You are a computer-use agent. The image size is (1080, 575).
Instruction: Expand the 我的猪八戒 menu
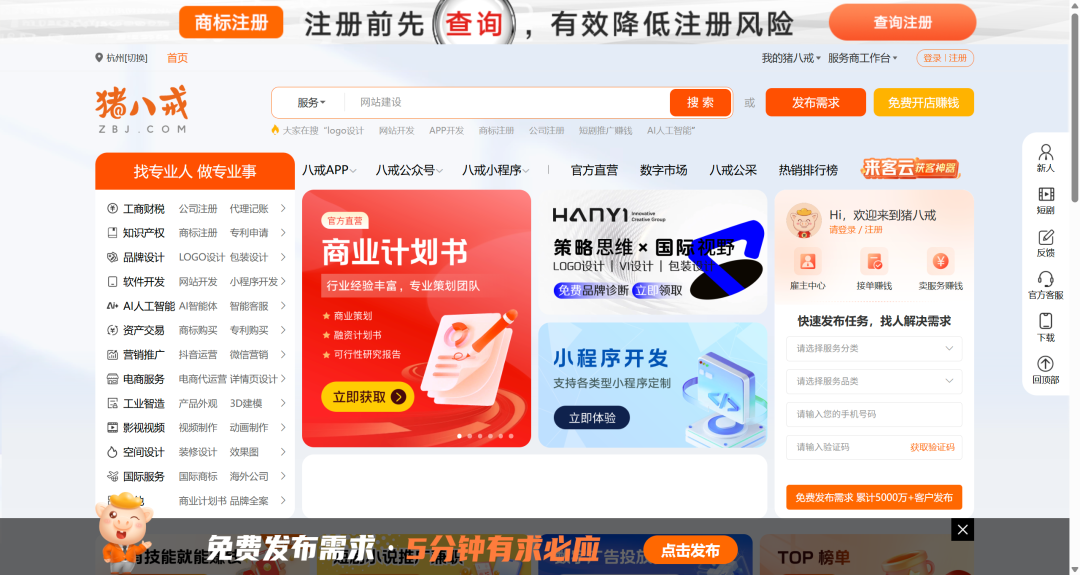791,58
